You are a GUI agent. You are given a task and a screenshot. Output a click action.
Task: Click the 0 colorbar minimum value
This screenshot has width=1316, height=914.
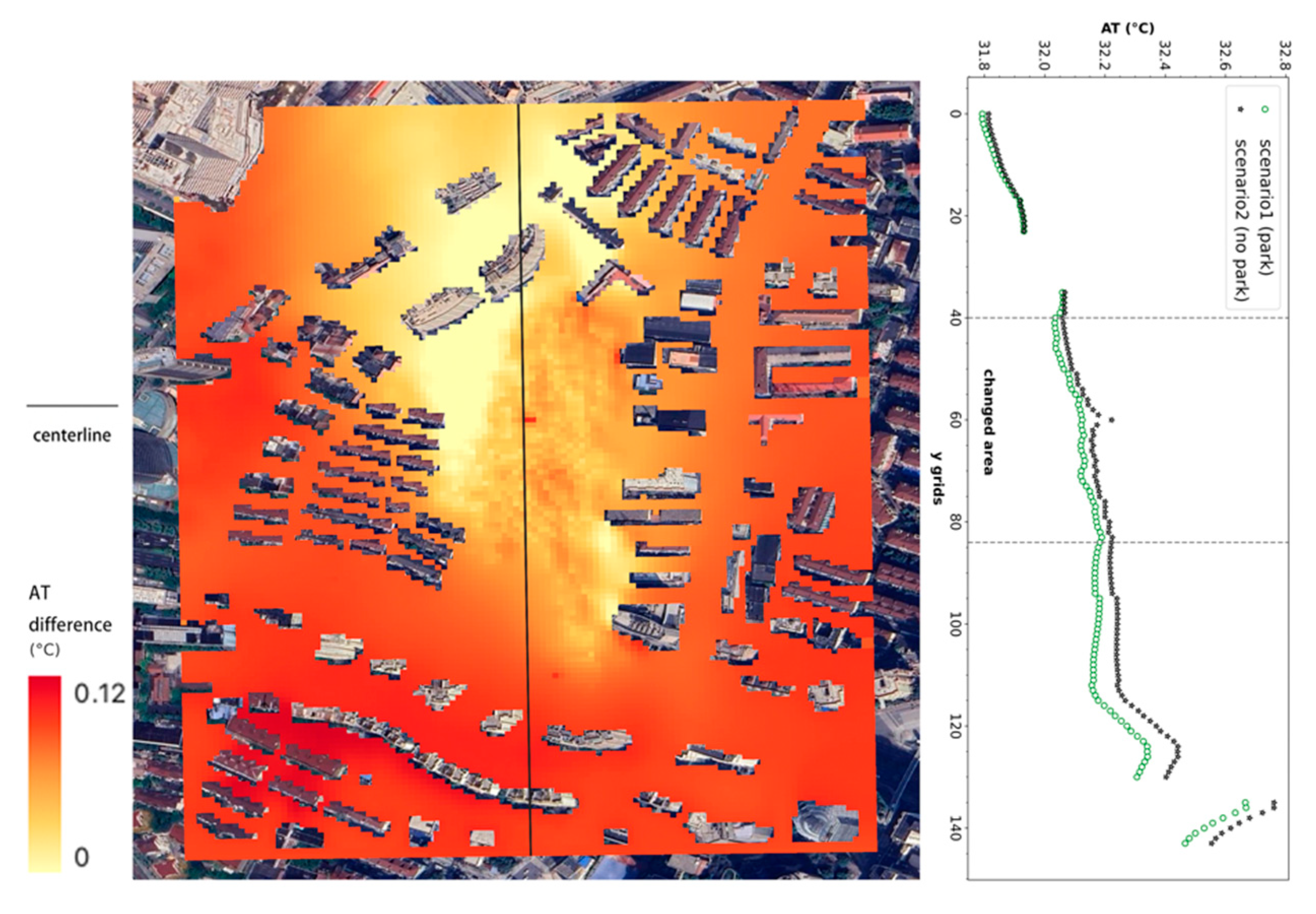82,857
